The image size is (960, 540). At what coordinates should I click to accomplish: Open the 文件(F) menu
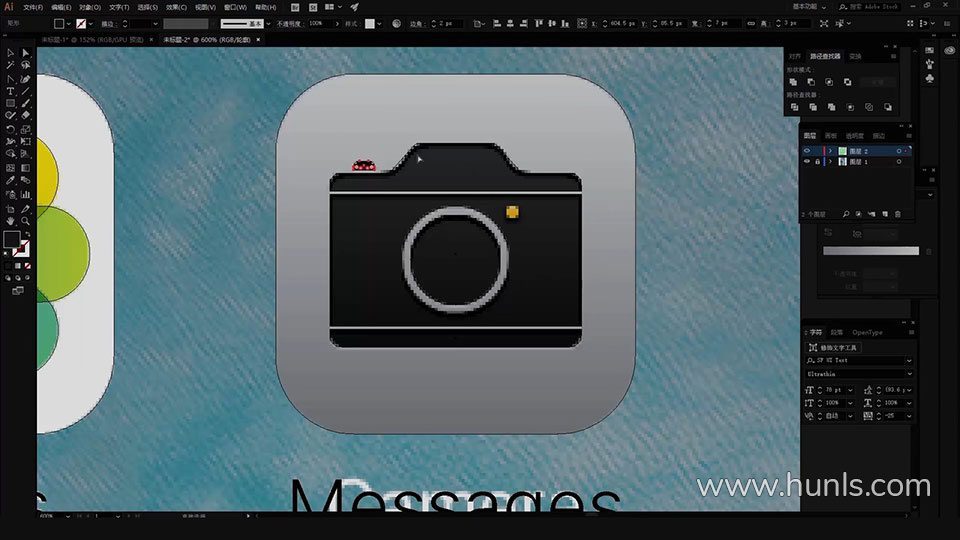(33, 7)
